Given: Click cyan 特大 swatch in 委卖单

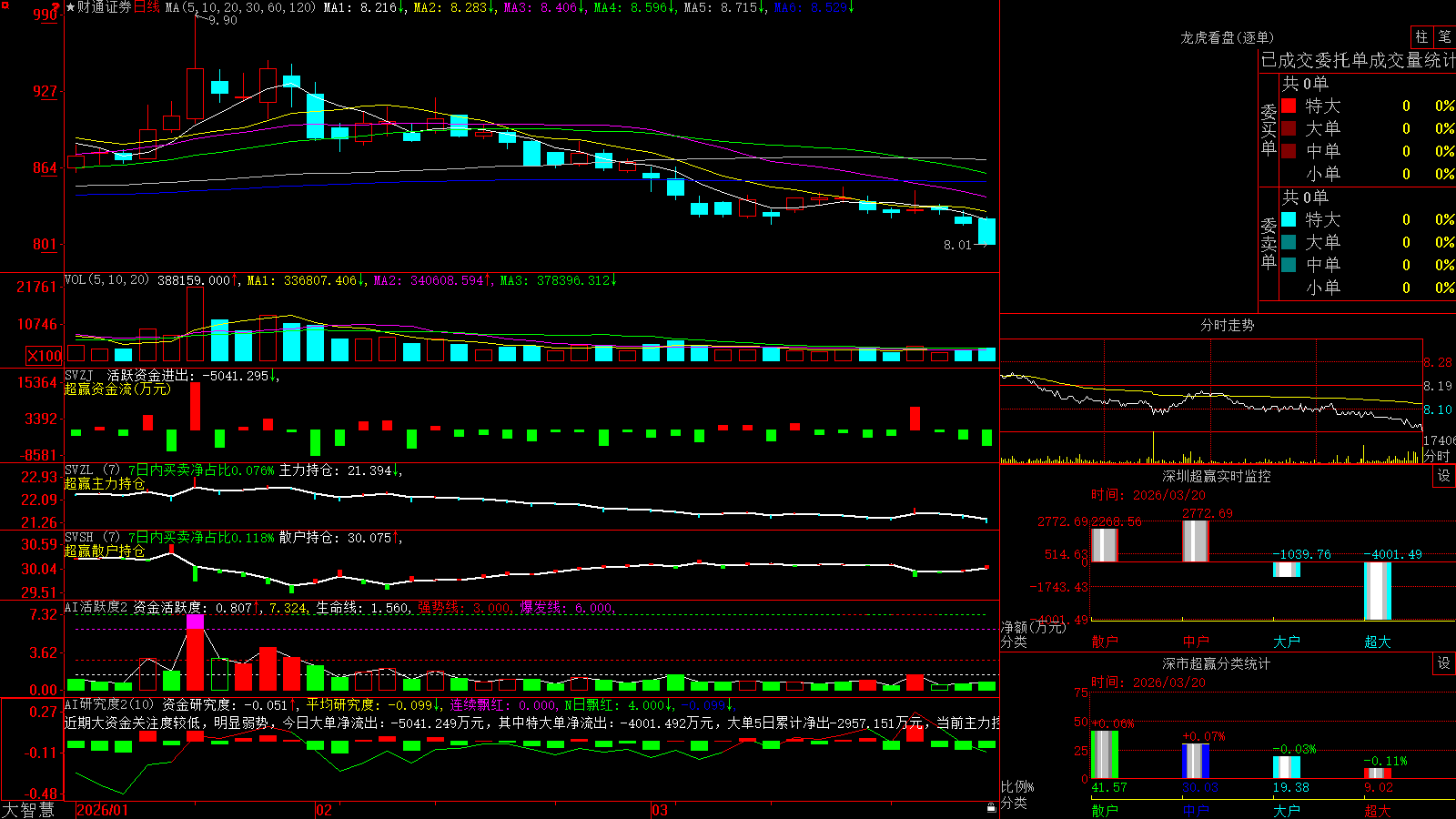Looking at the screenshot, I should 1289,219.
